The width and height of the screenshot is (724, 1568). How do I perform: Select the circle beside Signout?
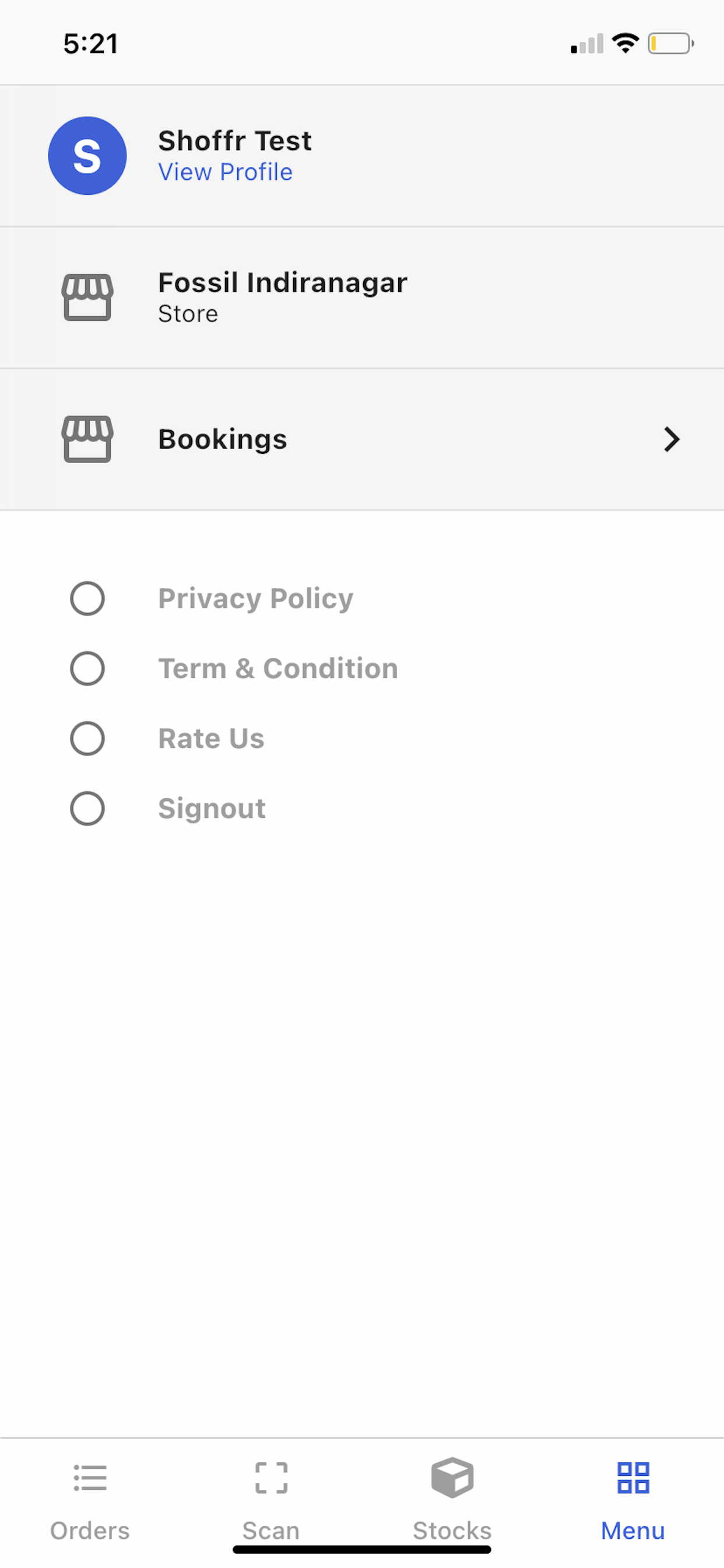(x=87, y=808)
